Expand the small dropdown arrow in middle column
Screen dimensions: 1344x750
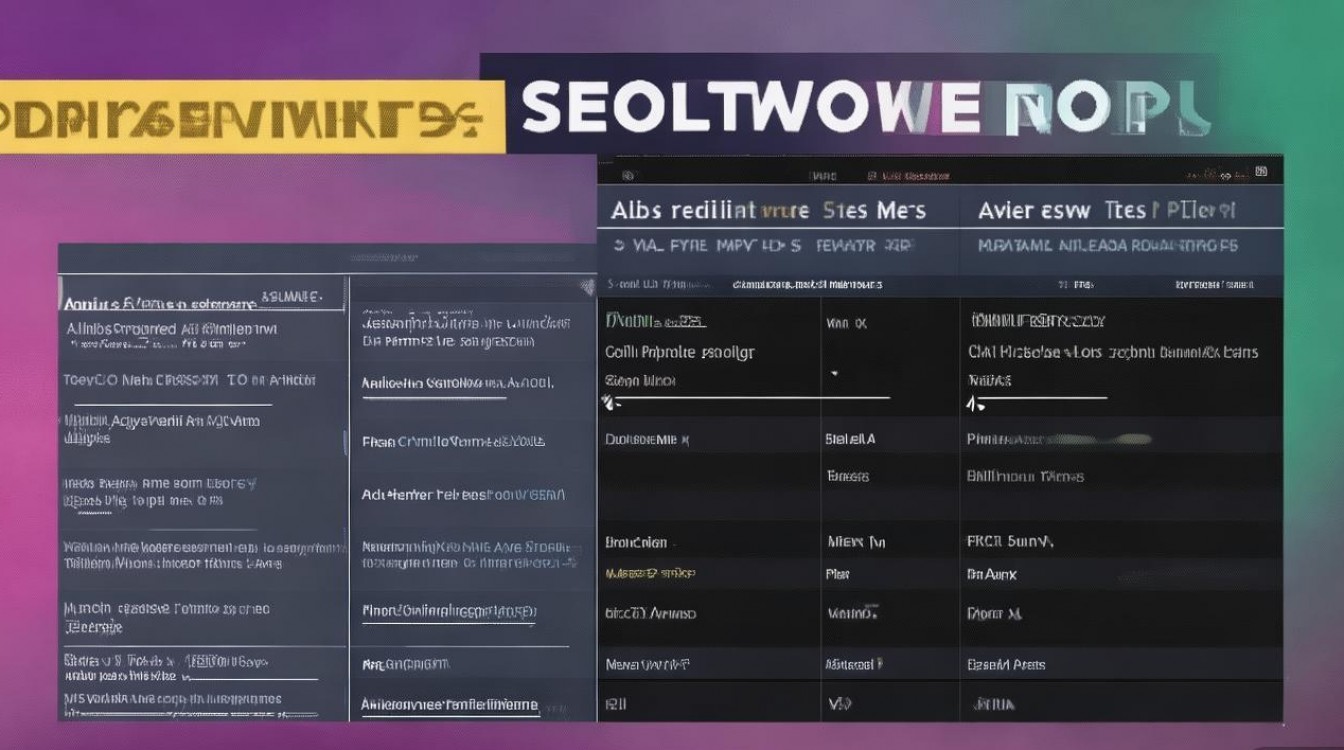[x=834, y=372]
